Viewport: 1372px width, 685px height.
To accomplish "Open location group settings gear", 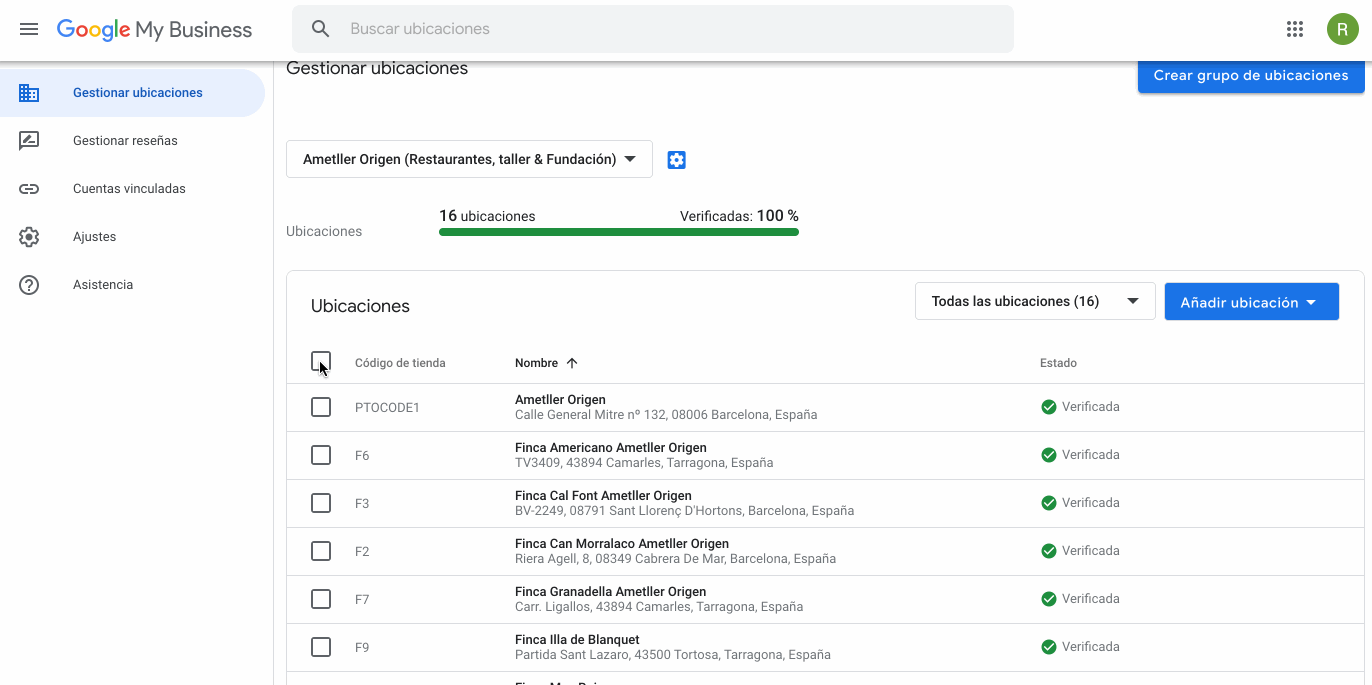I will pyautogui.click(x=677, y=160).
